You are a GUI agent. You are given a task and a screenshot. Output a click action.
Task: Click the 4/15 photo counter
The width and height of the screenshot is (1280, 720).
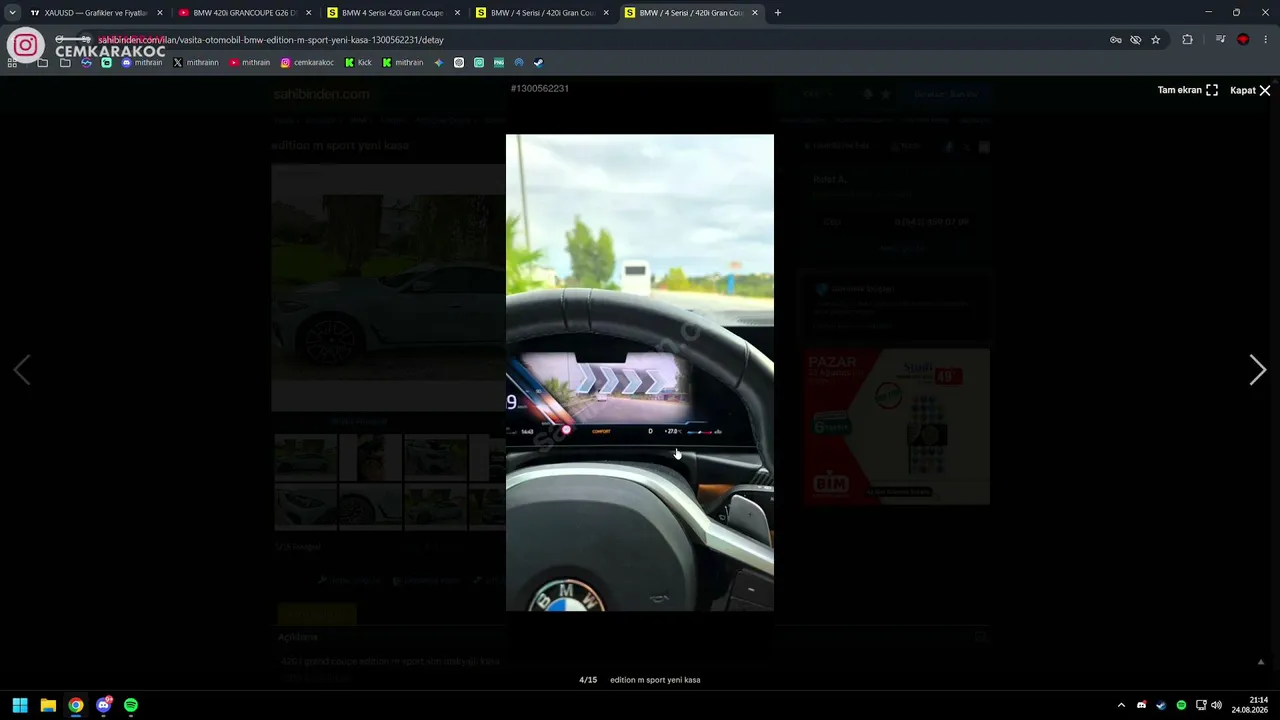[588, 680]
